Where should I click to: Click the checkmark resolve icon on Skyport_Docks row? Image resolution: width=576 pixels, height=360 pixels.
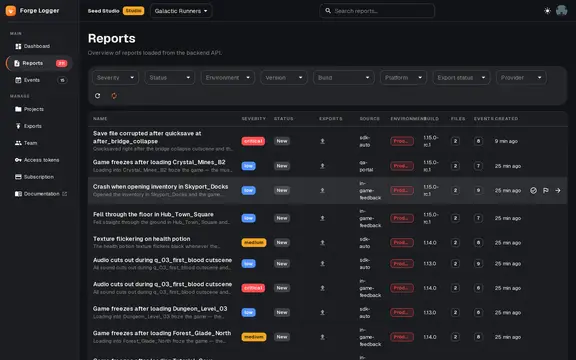533,190
